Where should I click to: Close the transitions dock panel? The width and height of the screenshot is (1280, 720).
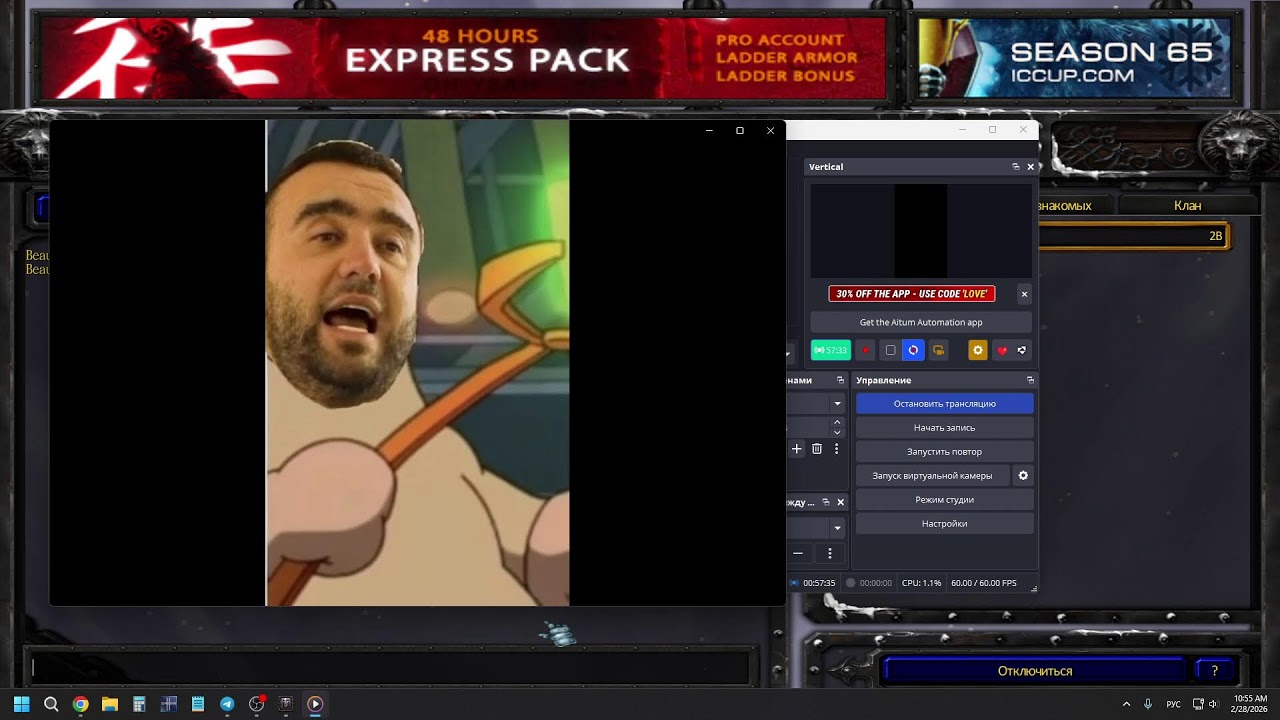840,502
